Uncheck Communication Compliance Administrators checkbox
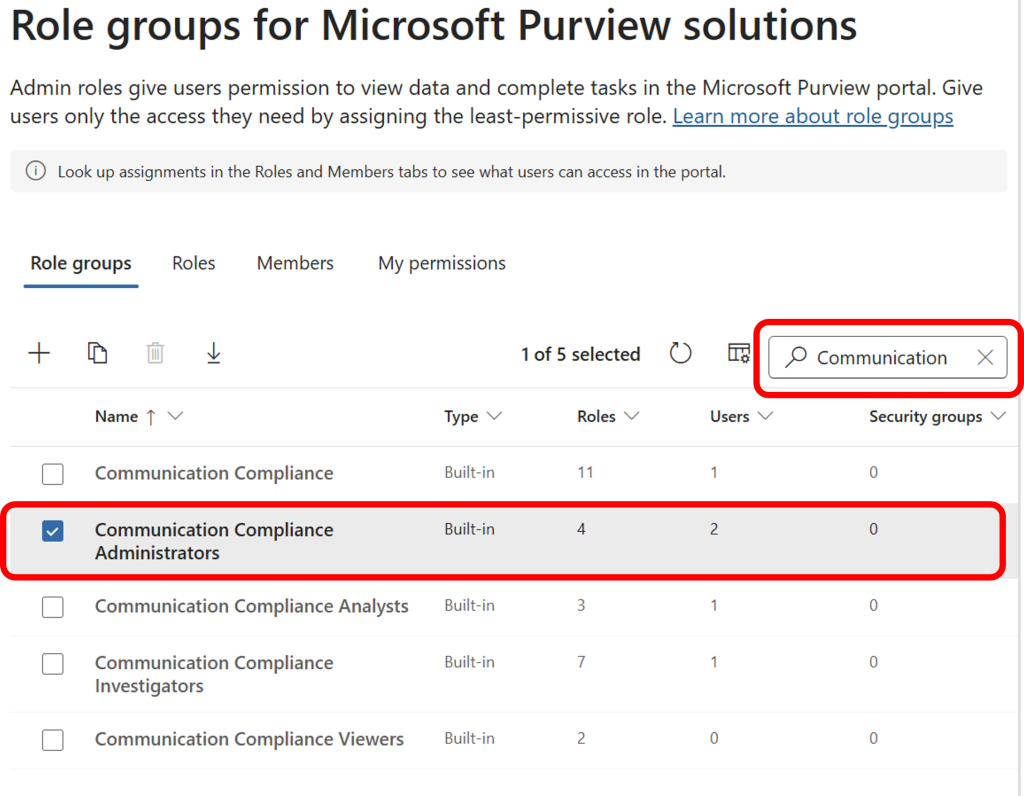This screenshot has height=796, width=1024. click(x=53, y=531)
